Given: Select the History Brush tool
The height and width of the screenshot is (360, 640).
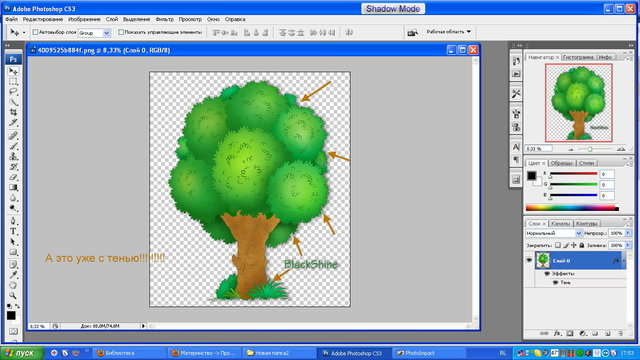Looking at the screenshot, I should [x=13, y=167].
